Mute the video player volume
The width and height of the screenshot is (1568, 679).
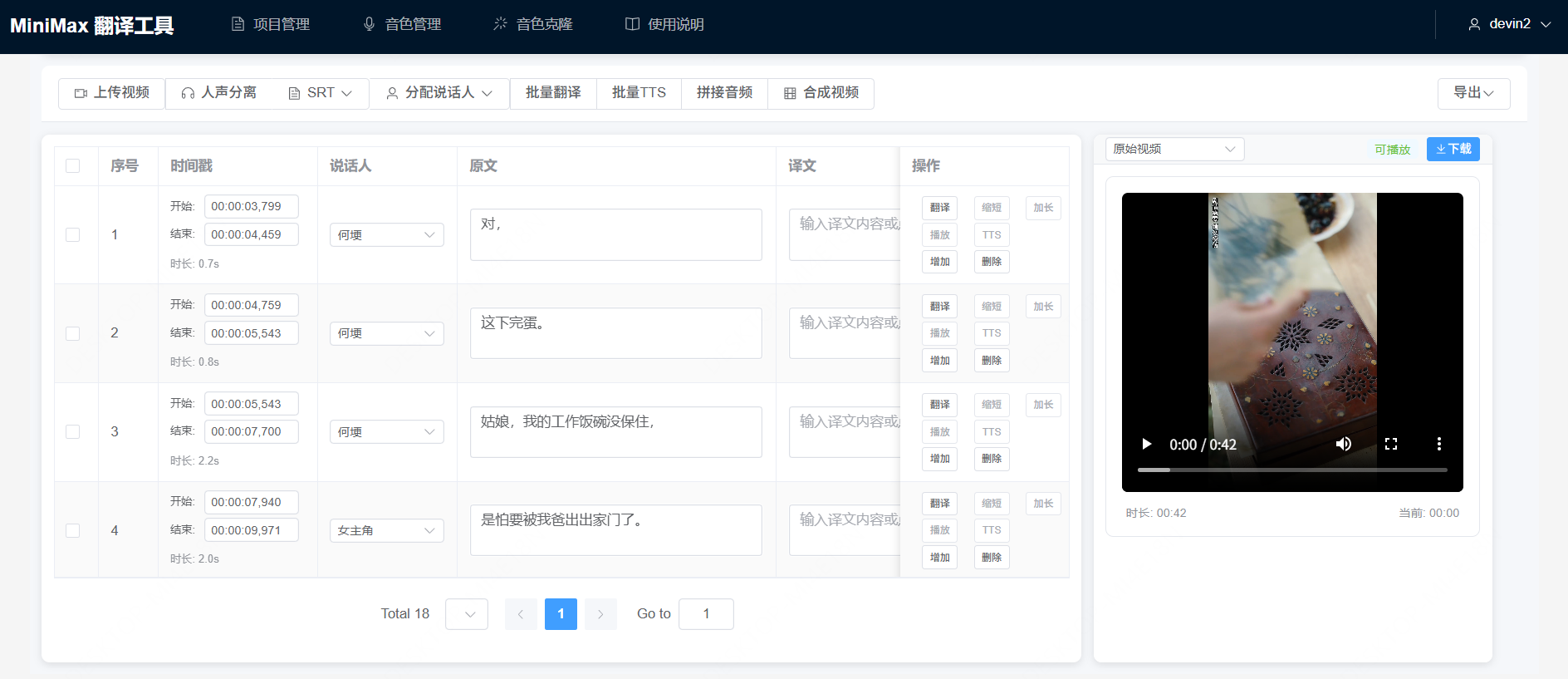1343,444
